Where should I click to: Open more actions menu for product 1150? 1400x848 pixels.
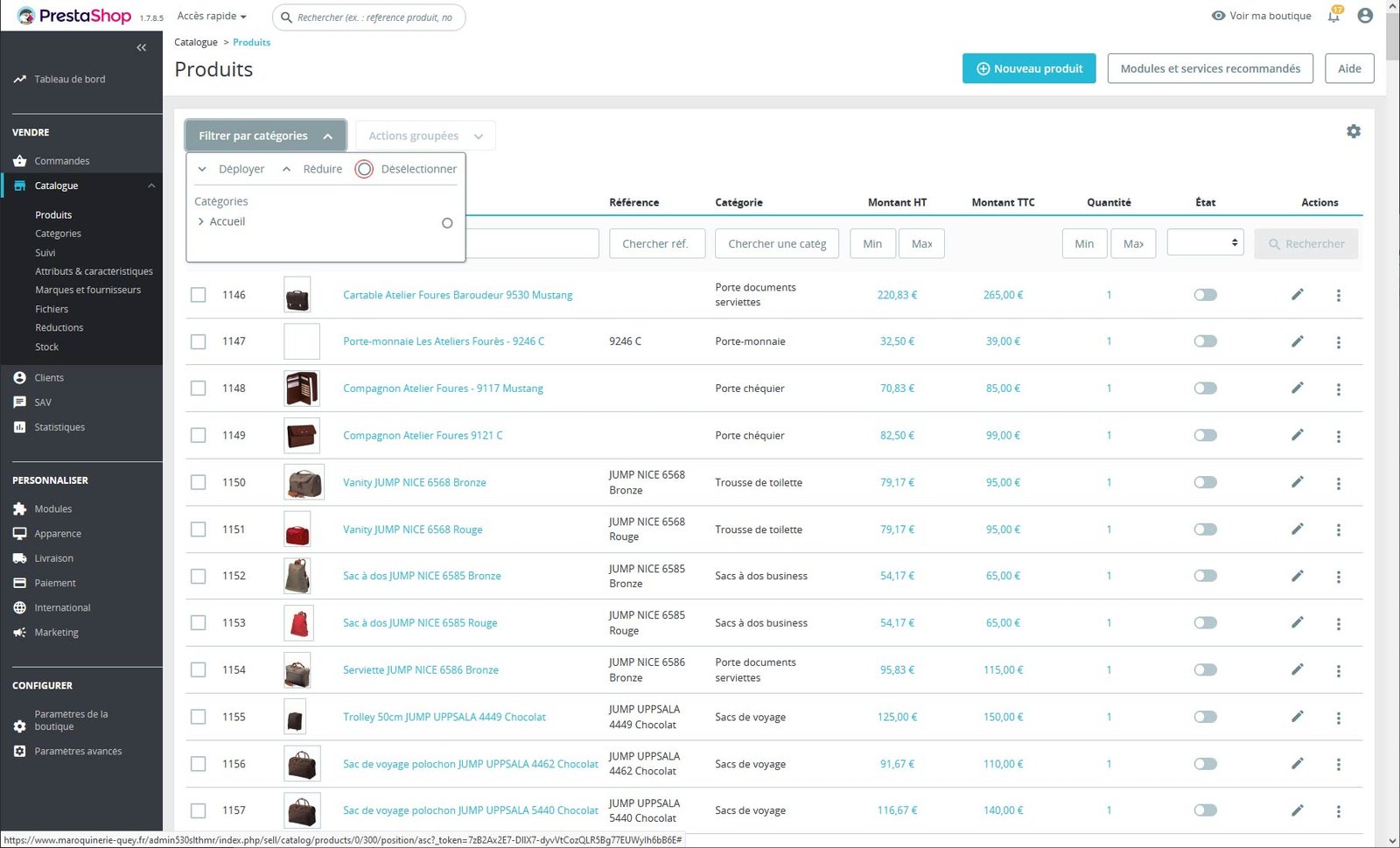[x=1338, y=483]
